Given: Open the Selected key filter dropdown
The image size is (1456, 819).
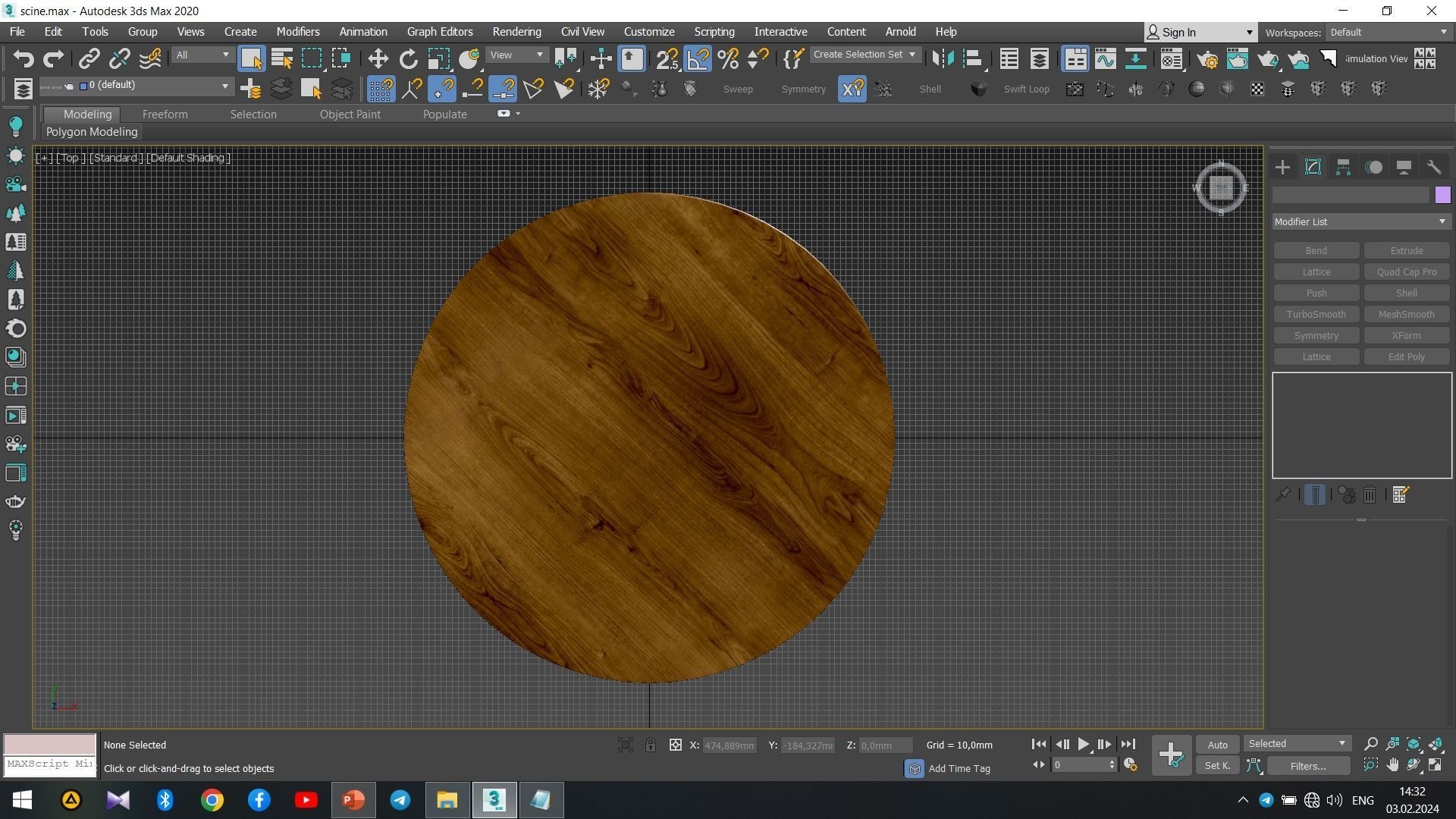Looking at the screenshot, I should coord(1297,744).
